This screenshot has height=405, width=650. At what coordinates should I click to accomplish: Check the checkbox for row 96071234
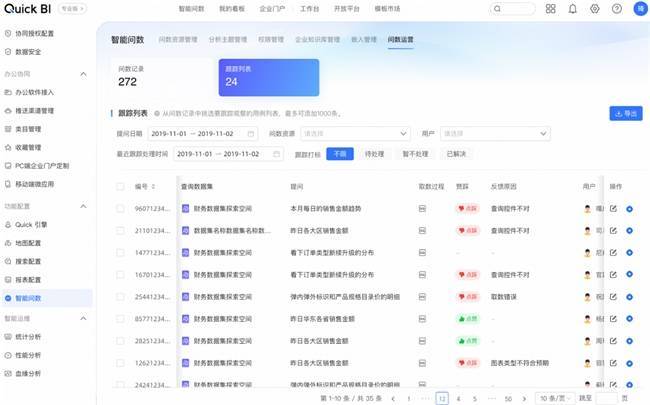(x=120, y=208)
